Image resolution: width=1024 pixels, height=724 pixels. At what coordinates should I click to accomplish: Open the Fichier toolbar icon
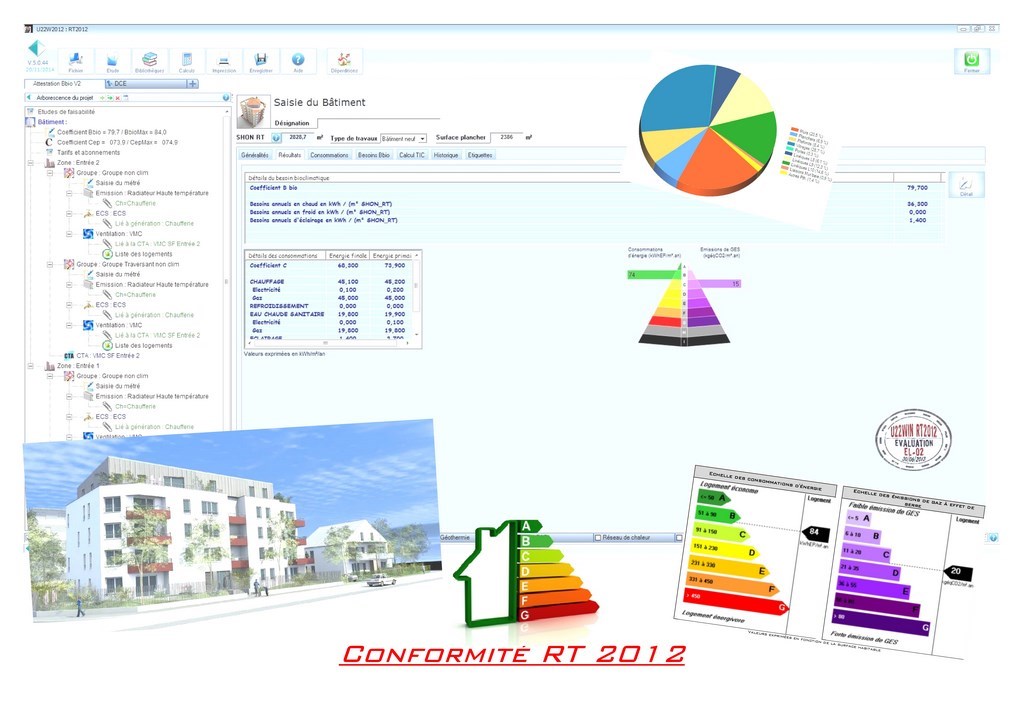(76, 61)
